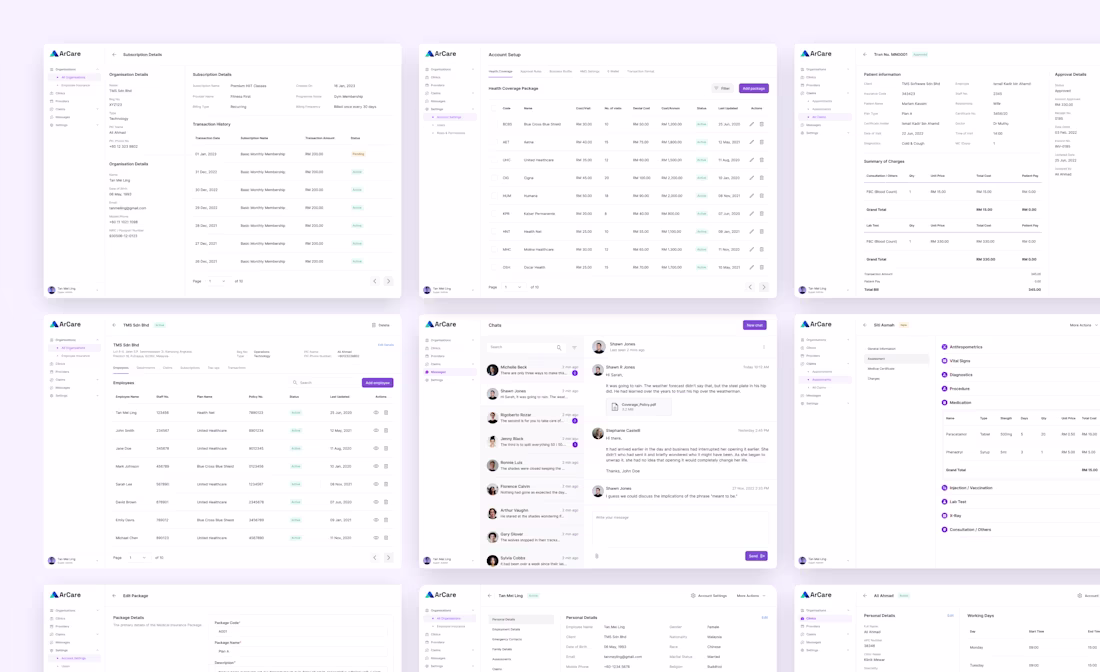Screen dimensions: 1100x672
Task: Go to the next page of Transaction History
Action: tap(388, 281)
